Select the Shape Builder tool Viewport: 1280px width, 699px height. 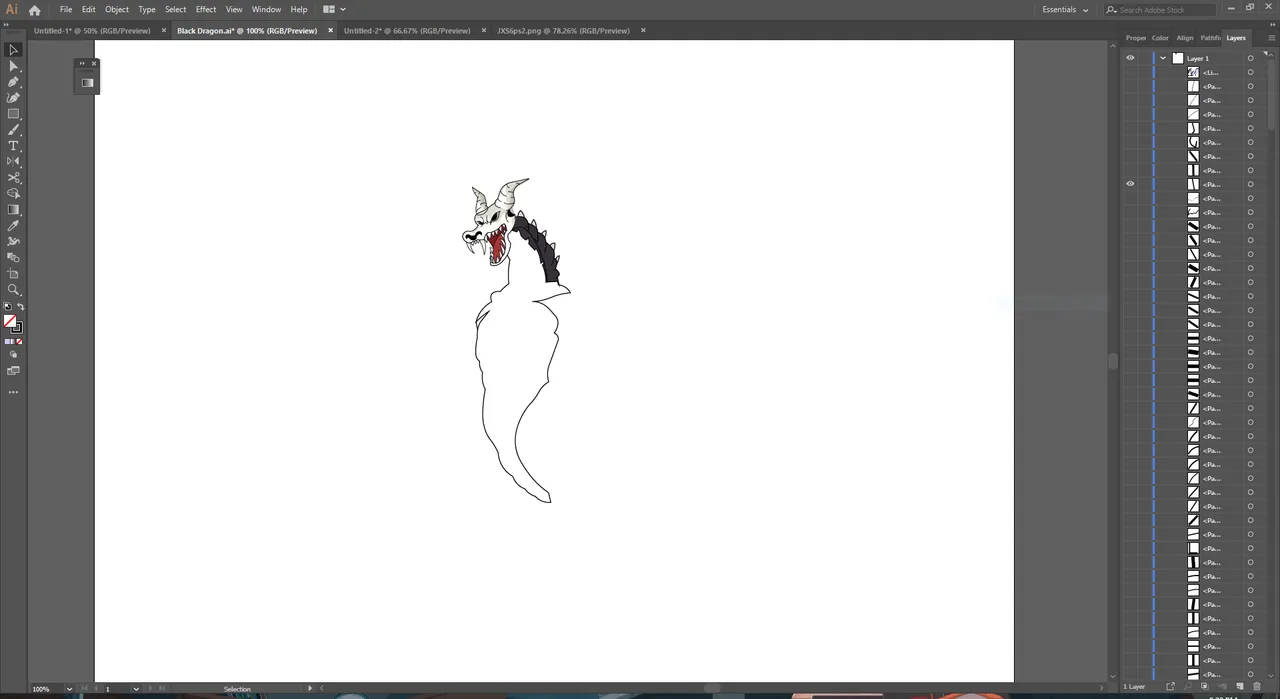point(13,194)
